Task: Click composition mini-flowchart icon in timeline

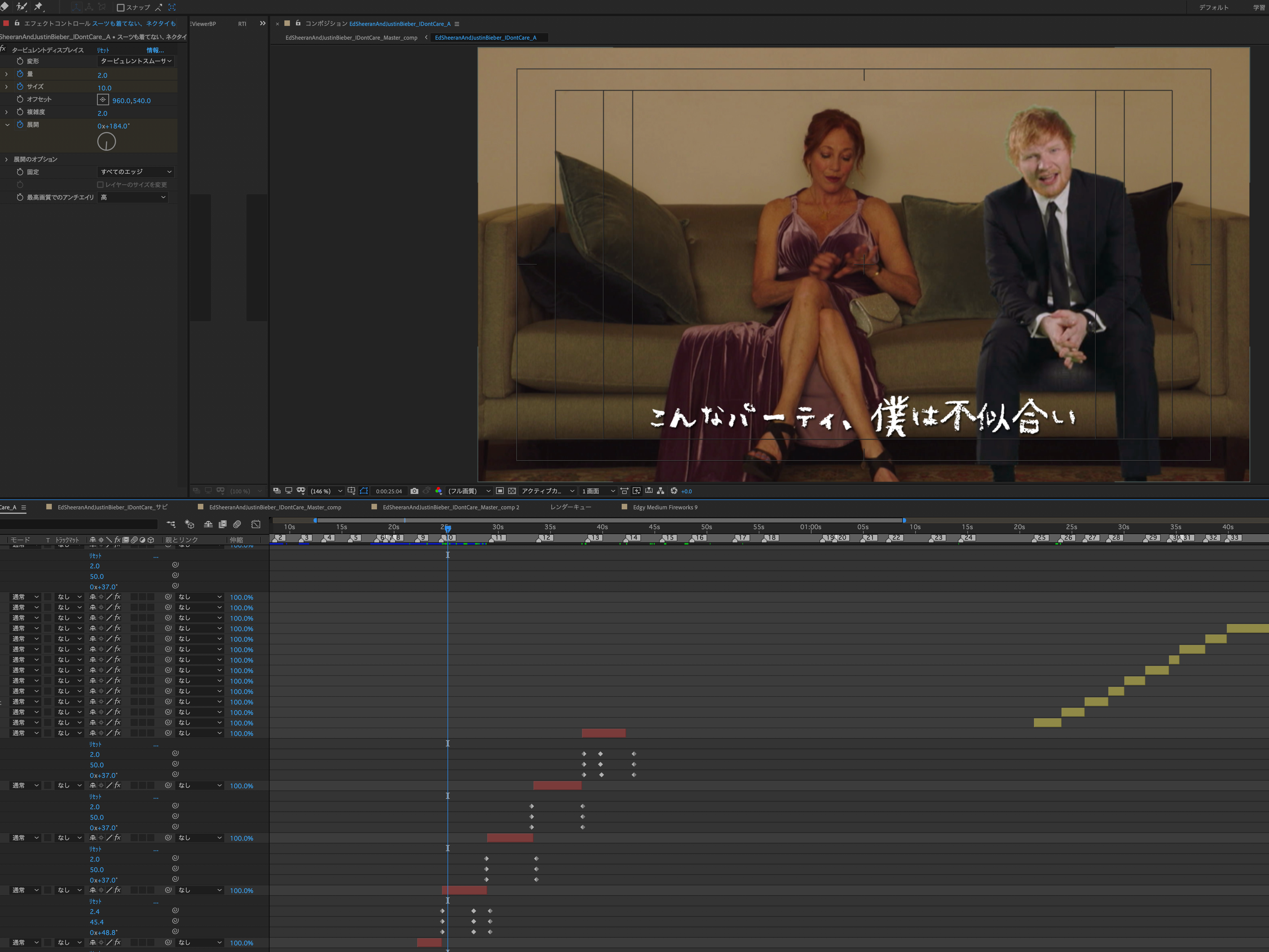Action: pos(171,524)
